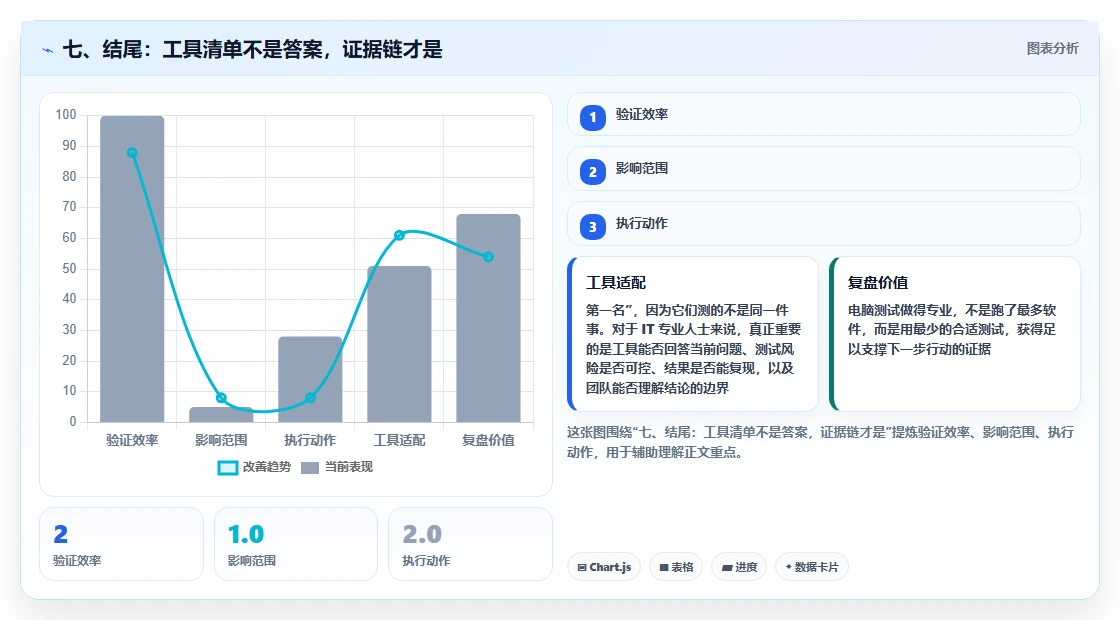Click the trend line point above 验证效率
Image resolution: width=1120 pixels, height=620 pixels.
(x=132, y=153)
